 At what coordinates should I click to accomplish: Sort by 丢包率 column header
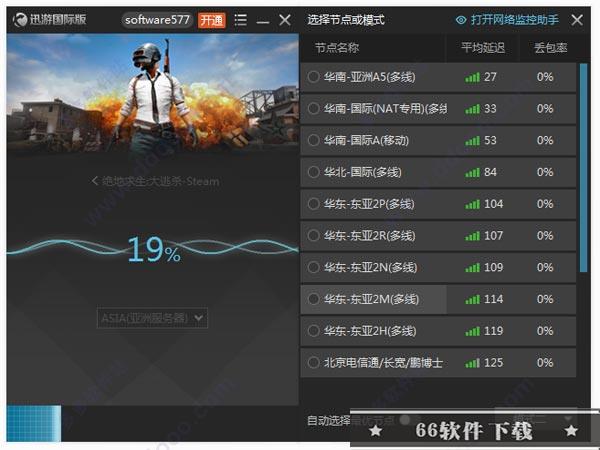551,48
